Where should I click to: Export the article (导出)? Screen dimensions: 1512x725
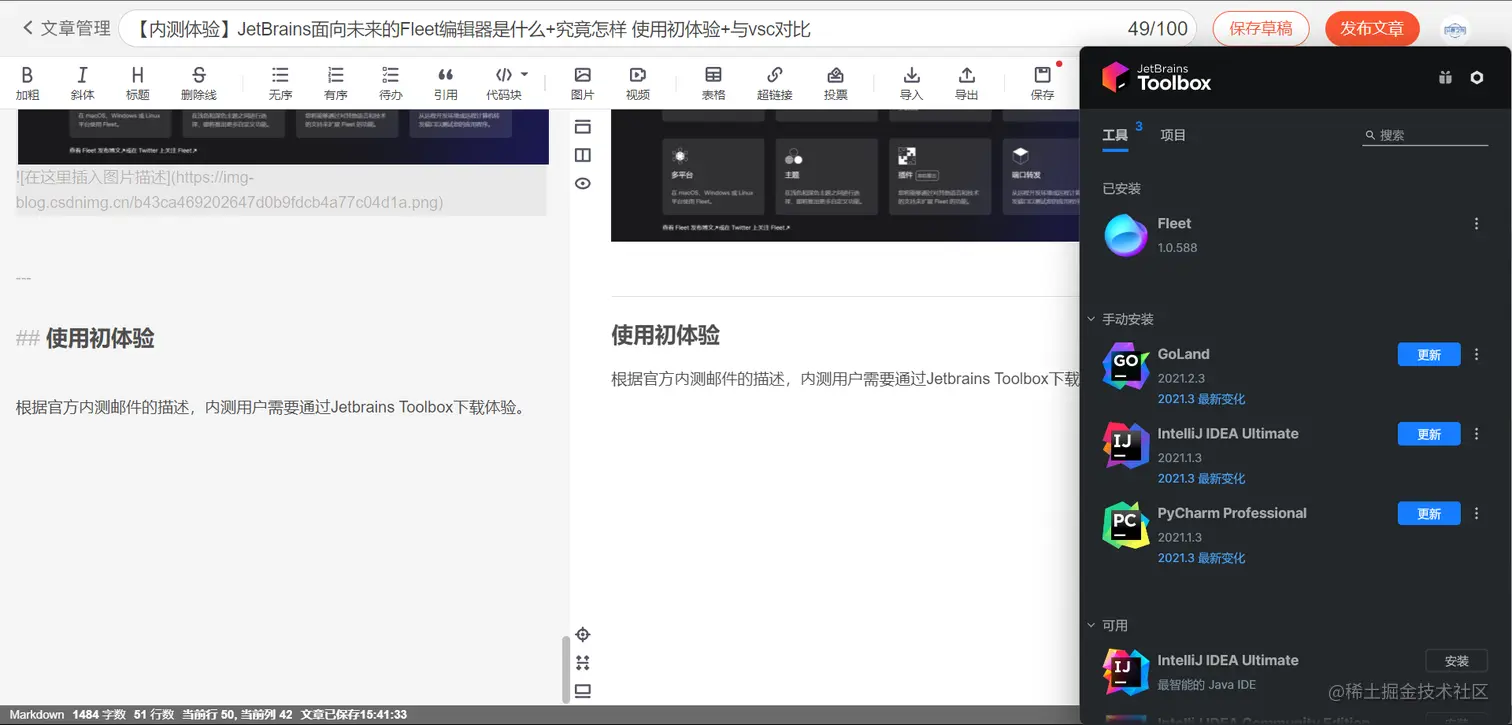point(967,83)
